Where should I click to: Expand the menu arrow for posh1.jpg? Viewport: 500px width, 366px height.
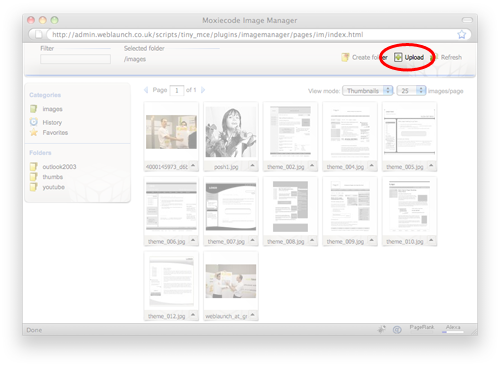tap(252, 166)
